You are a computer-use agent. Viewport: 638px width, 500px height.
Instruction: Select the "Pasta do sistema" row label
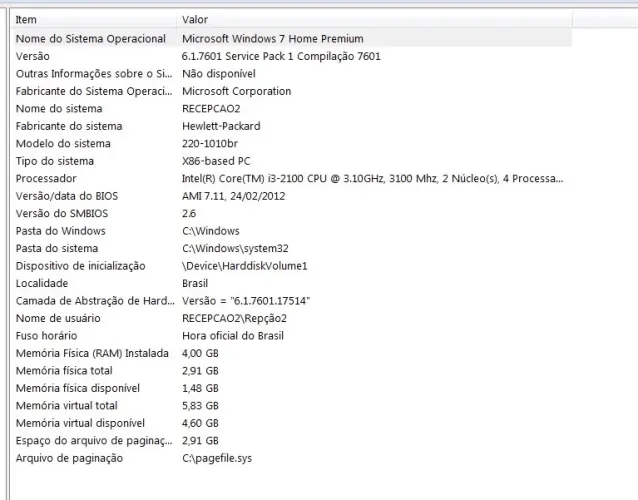tap(57, 249)
